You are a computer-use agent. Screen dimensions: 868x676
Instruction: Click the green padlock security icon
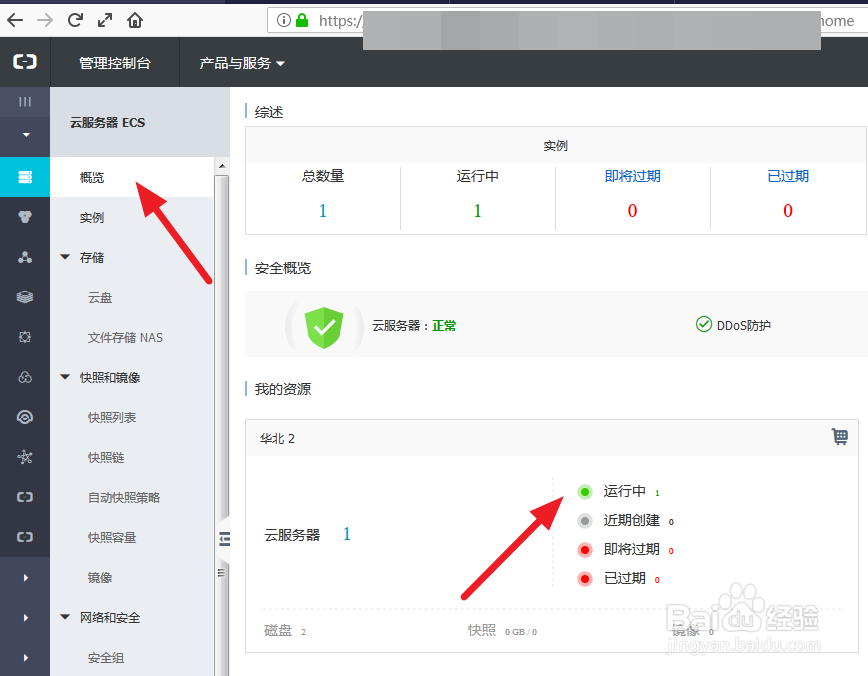(x=302, y=20)
